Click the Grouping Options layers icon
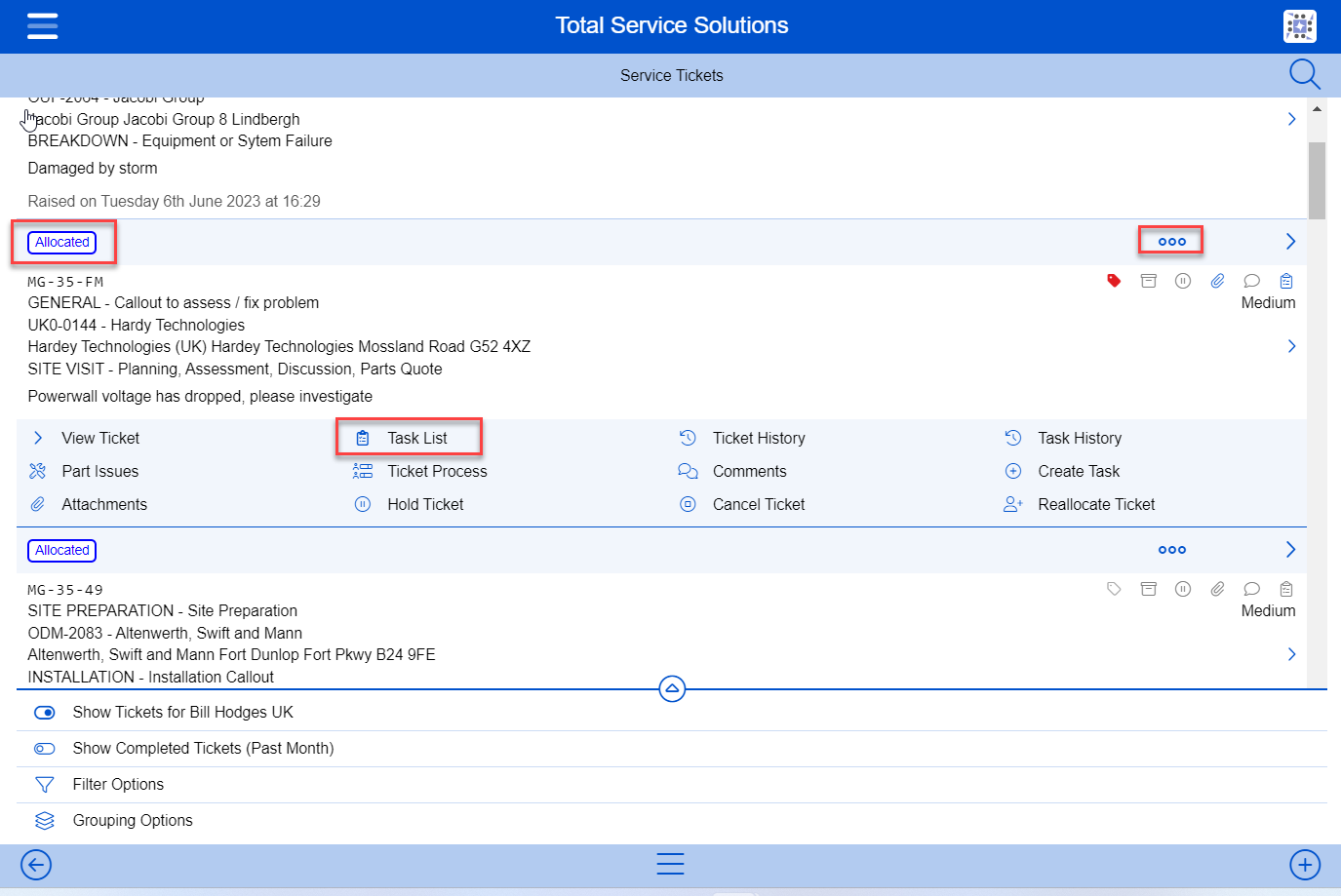Viewport: 1341px width, 896px height. coord(45,821)
